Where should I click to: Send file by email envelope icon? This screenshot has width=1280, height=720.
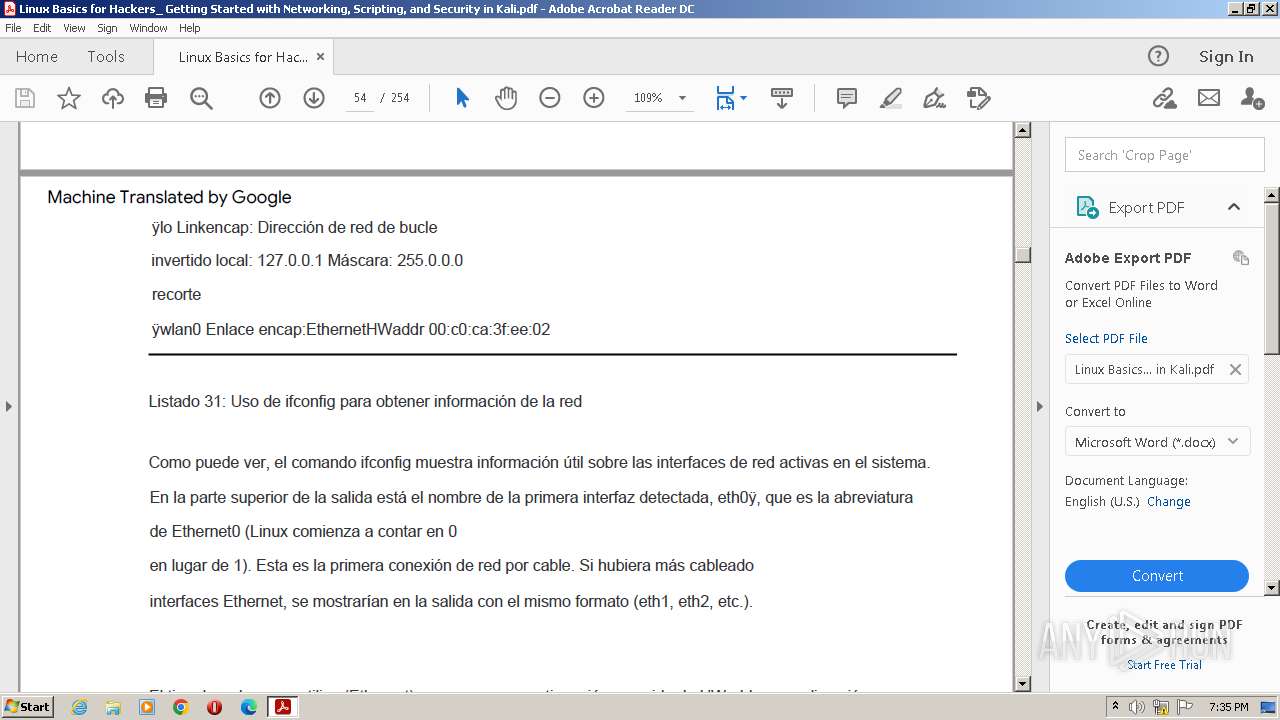click(1209, 98)
